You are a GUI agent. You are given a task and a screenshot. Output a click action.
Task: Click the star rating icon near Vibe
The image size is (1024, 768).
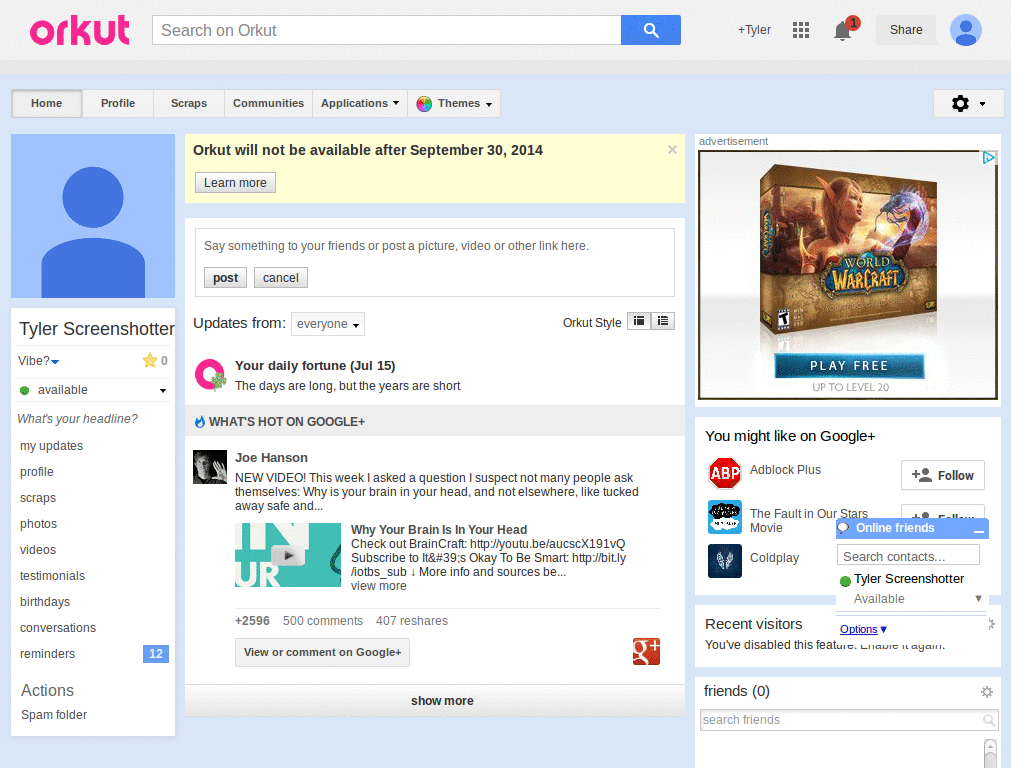coord(150,360)
